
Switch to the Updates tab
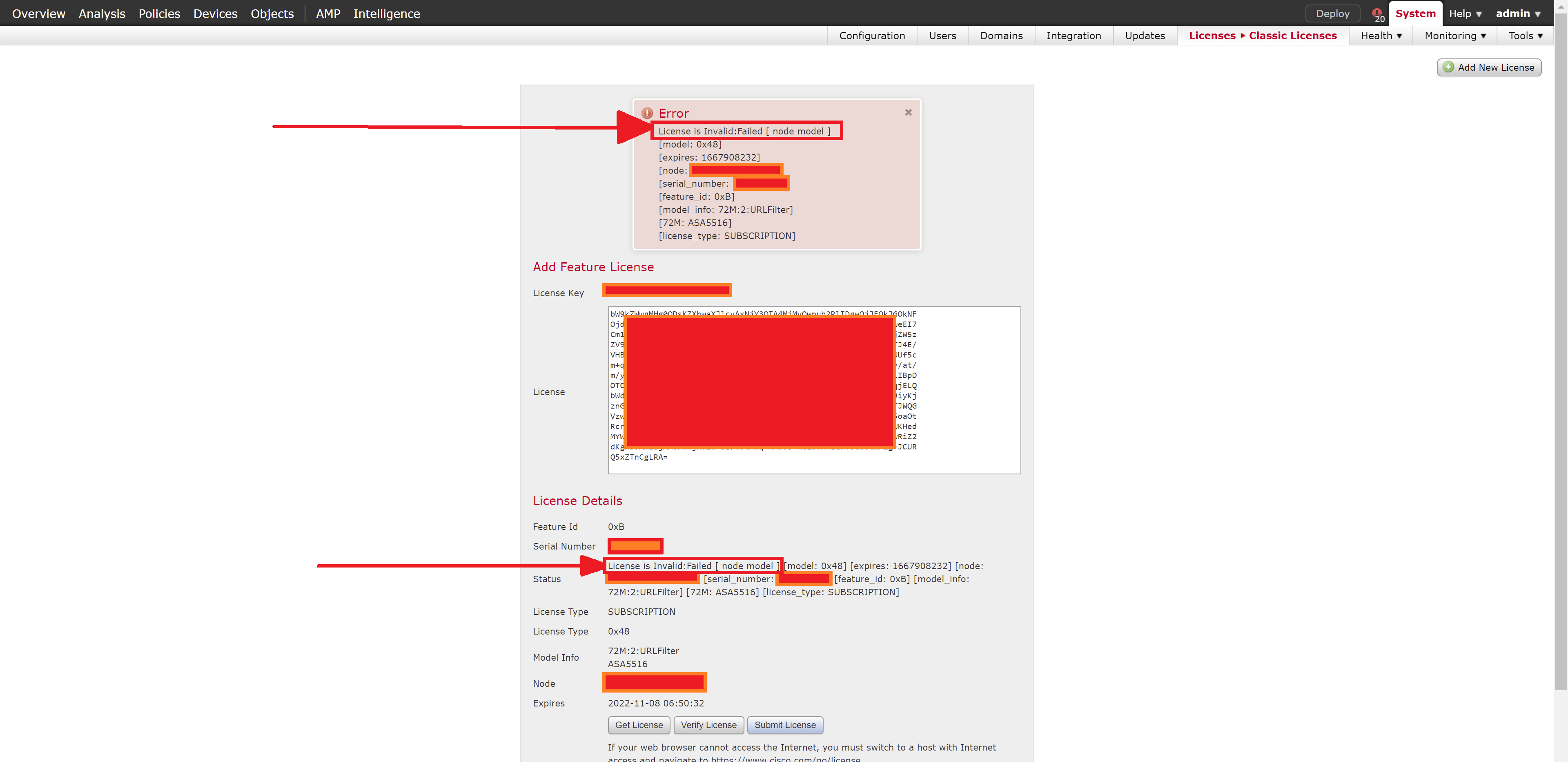pyautogui.click(x=1144, y=35)
